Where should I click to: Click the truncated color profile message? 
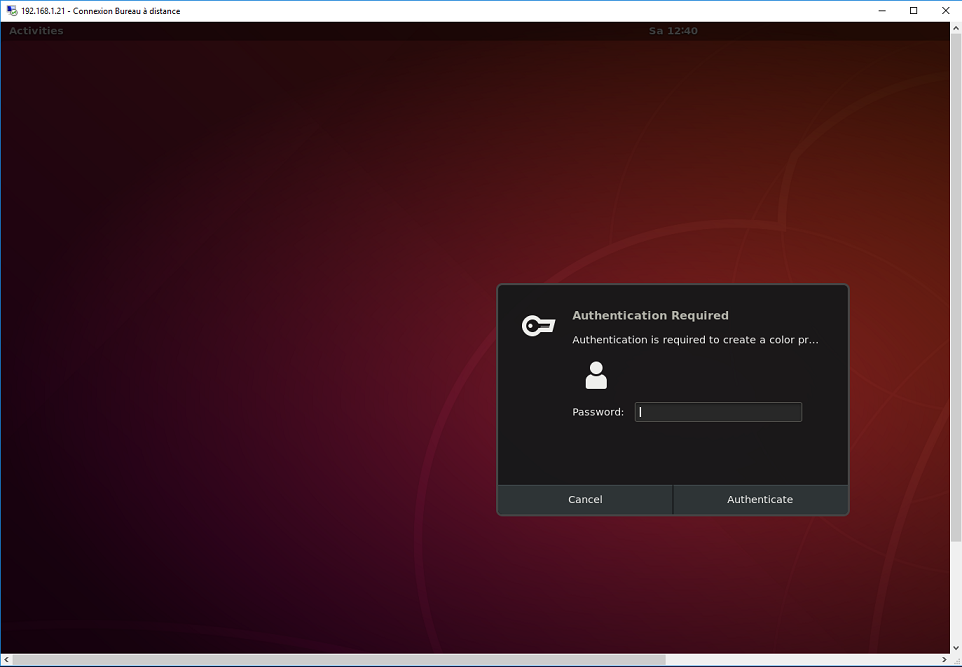[695, 340]
